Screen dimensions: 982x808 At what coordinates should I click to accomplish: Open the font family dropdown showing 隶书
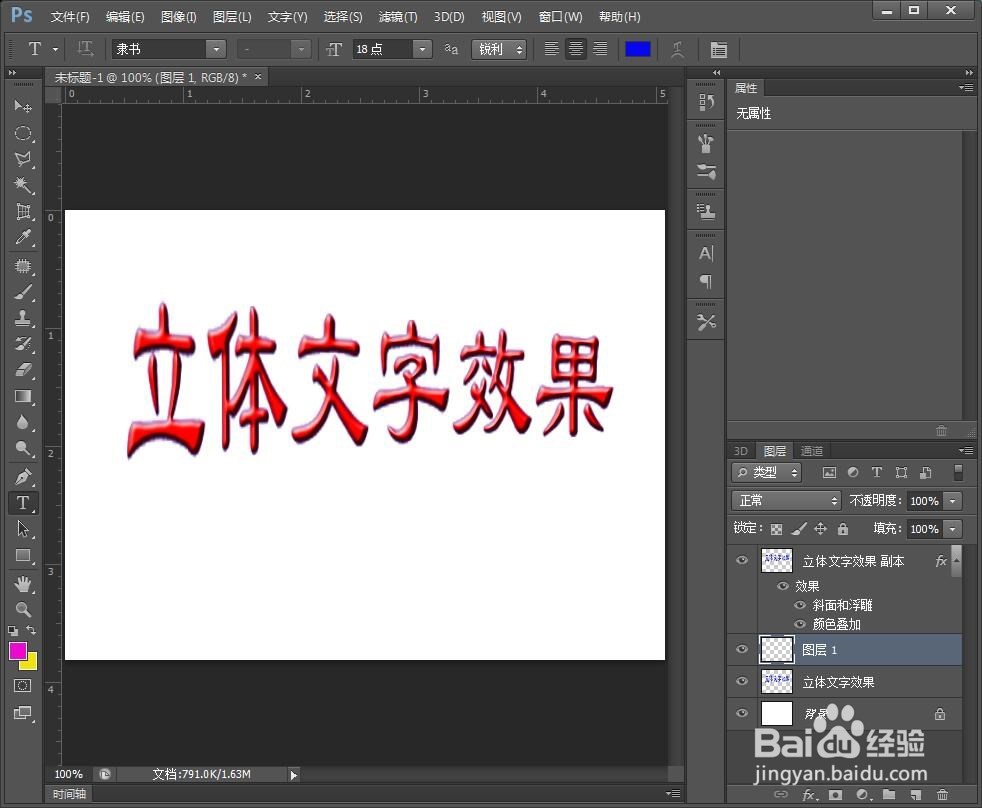(x=216, y=48)
